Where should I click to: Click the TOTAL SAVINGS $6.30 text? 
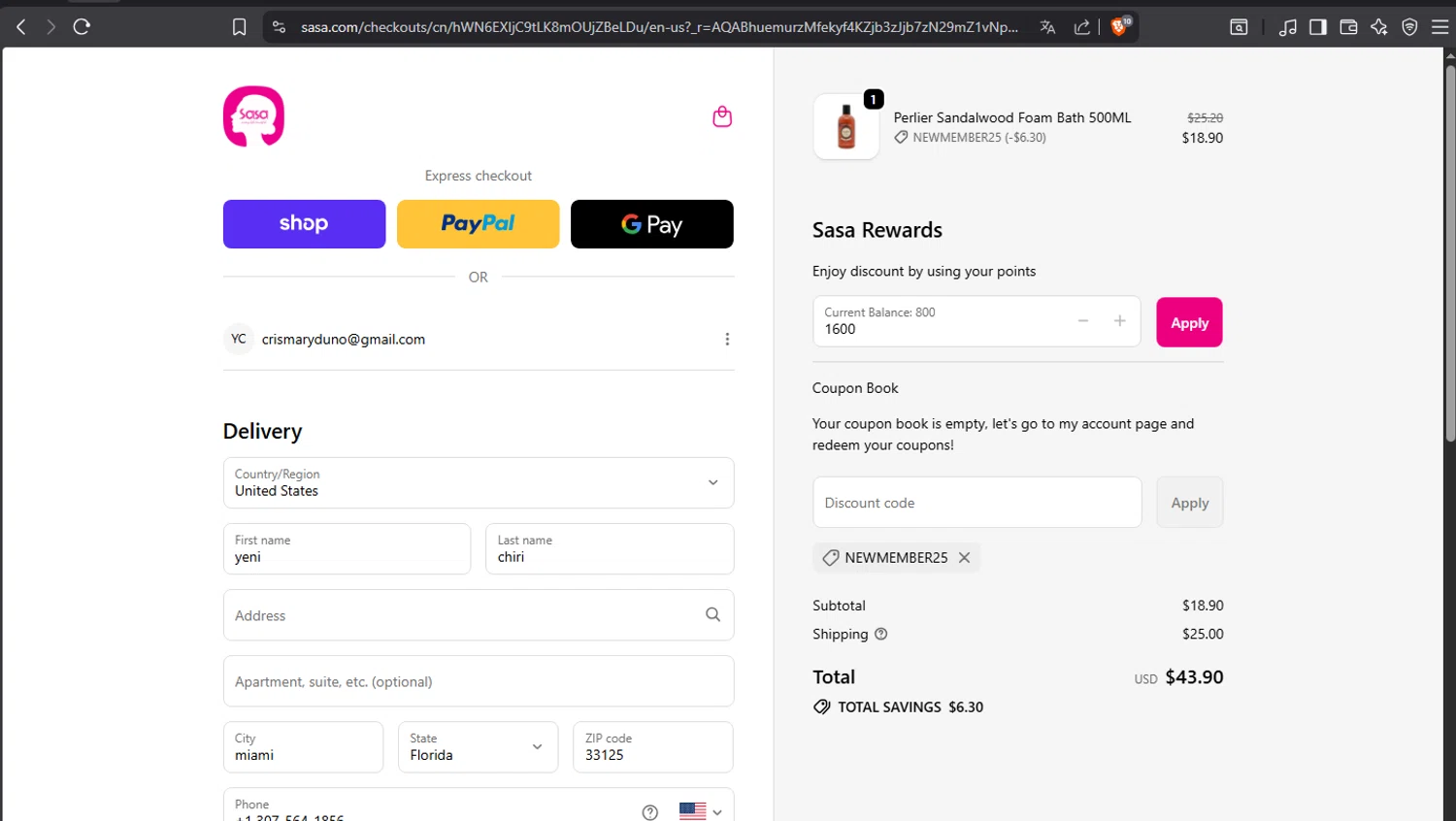point(910,706)
